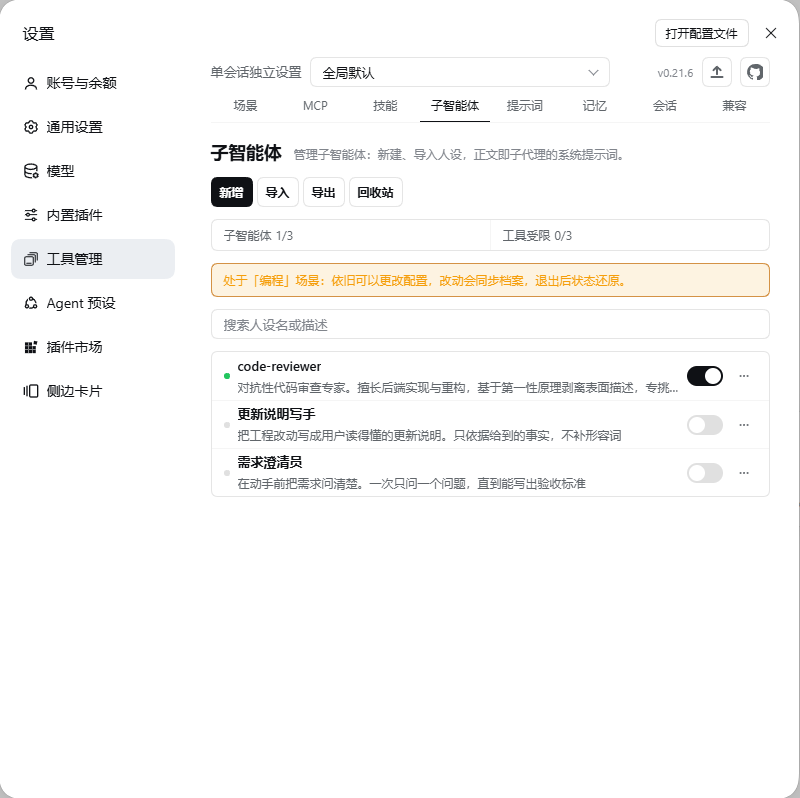Screen dimensions: 800x798
Task: Switch to the 提示词 tab
Action: pyautogui.click(x=524, y=106)
